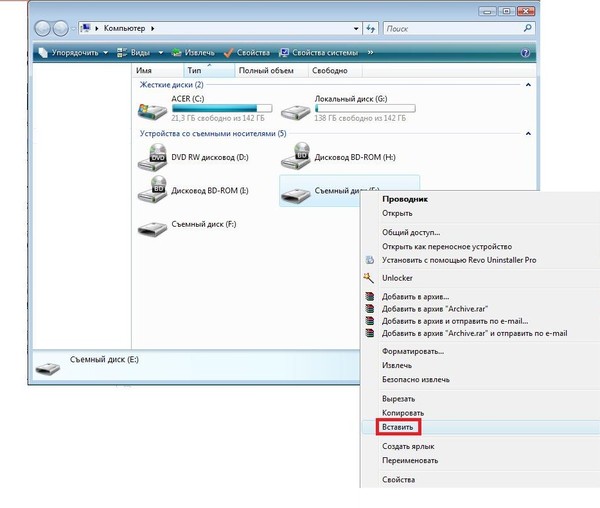Click Свойства in the toolbar
Screen dimensions: 600x508
click(247, 53)
